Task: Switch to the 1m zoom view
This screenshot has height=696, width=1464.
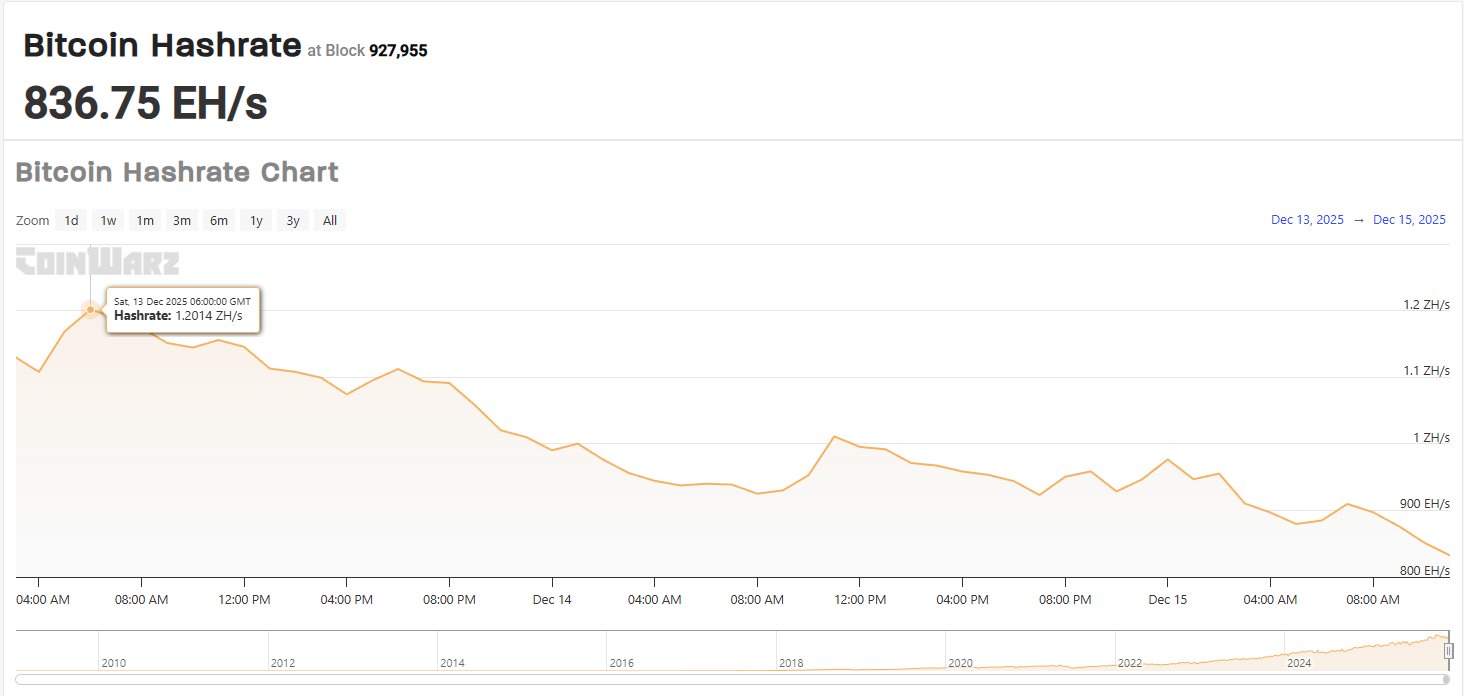Action: point(145,220)
